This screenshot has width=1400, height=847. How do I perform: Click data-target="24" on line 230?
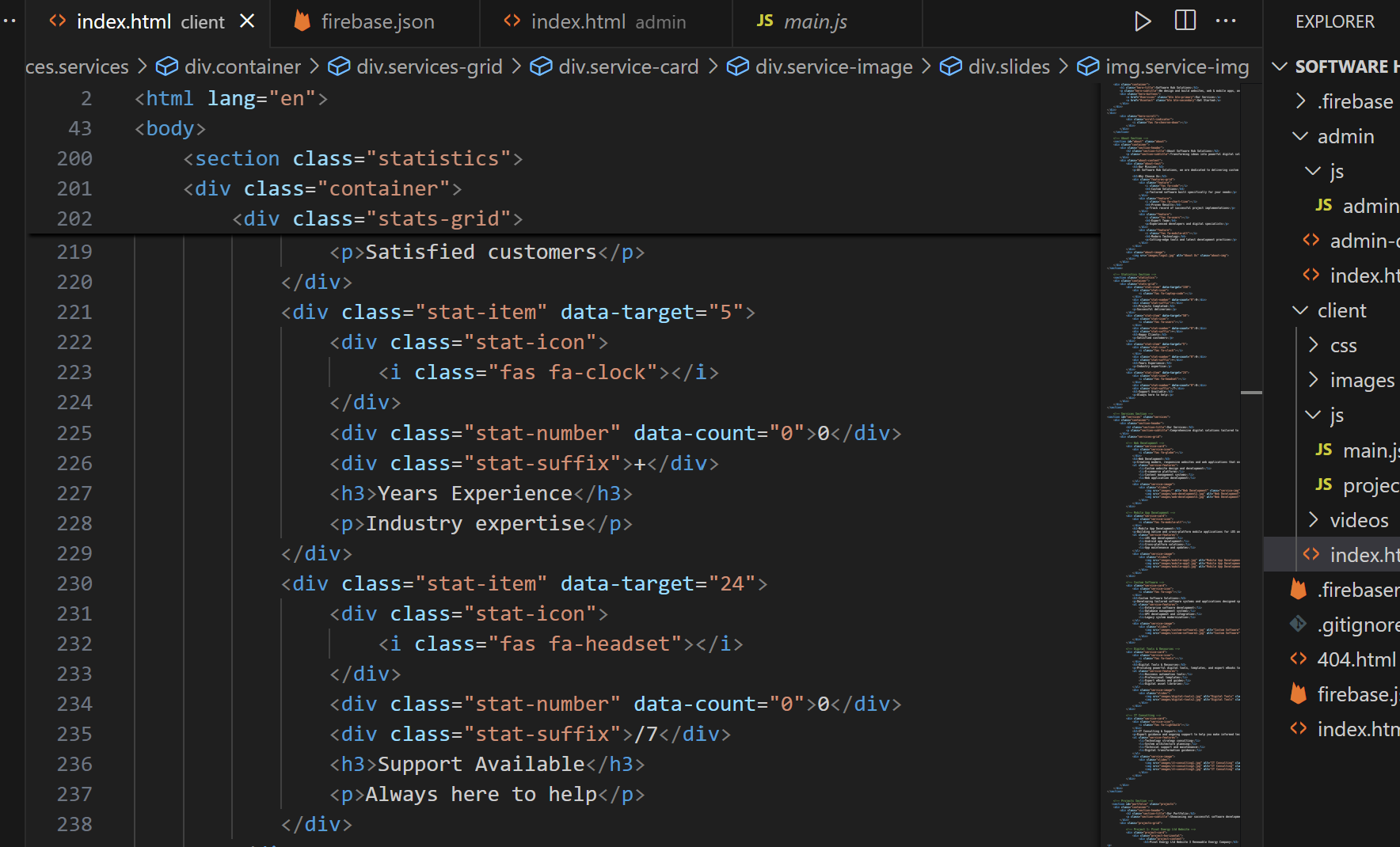(658, 583)
